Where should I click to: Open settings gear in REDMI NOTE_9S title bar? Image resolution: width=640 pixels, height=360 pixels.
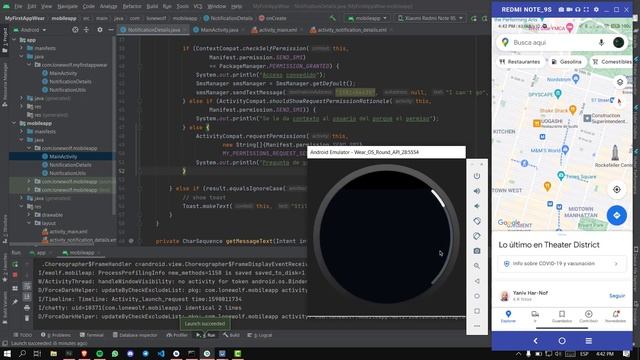point(596,9)
